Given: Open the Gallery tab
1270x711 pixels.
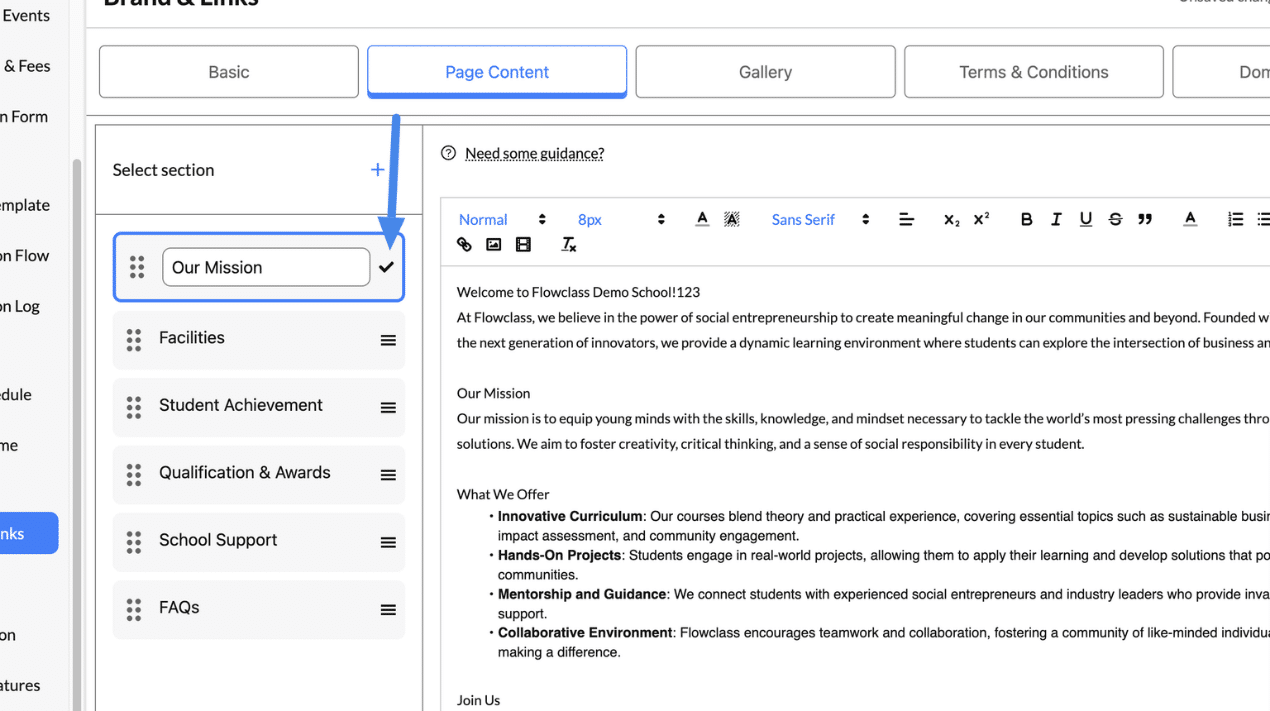Looking at the screenshot, I should tap(766, 72).
